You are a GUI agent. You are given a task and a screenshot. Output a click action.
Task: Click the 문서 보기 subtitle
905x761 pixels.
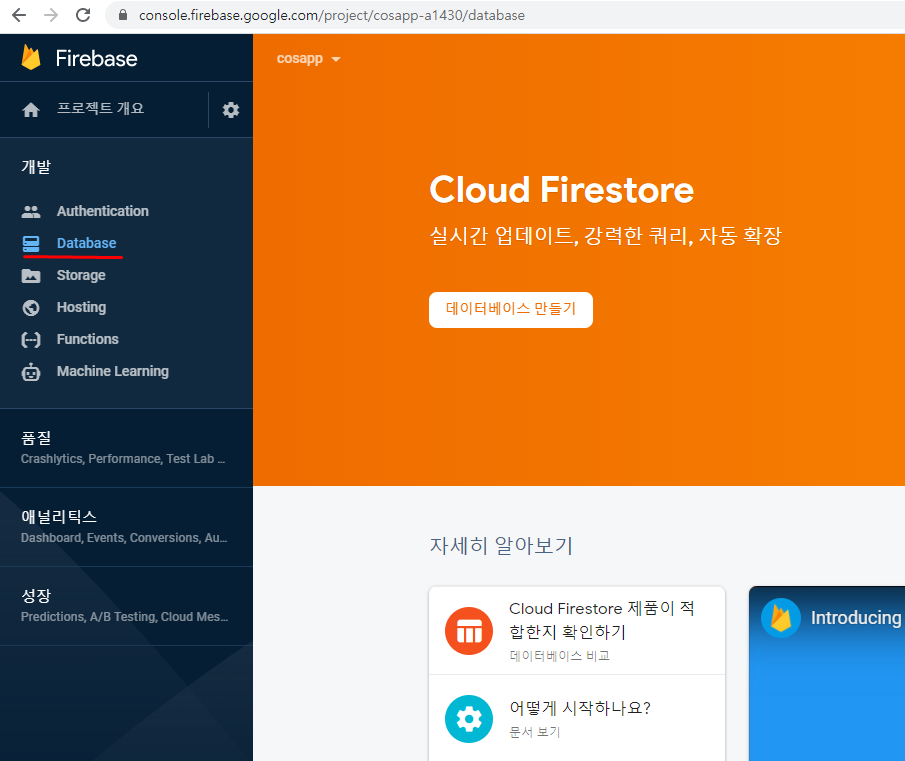[x=534, y=732]
